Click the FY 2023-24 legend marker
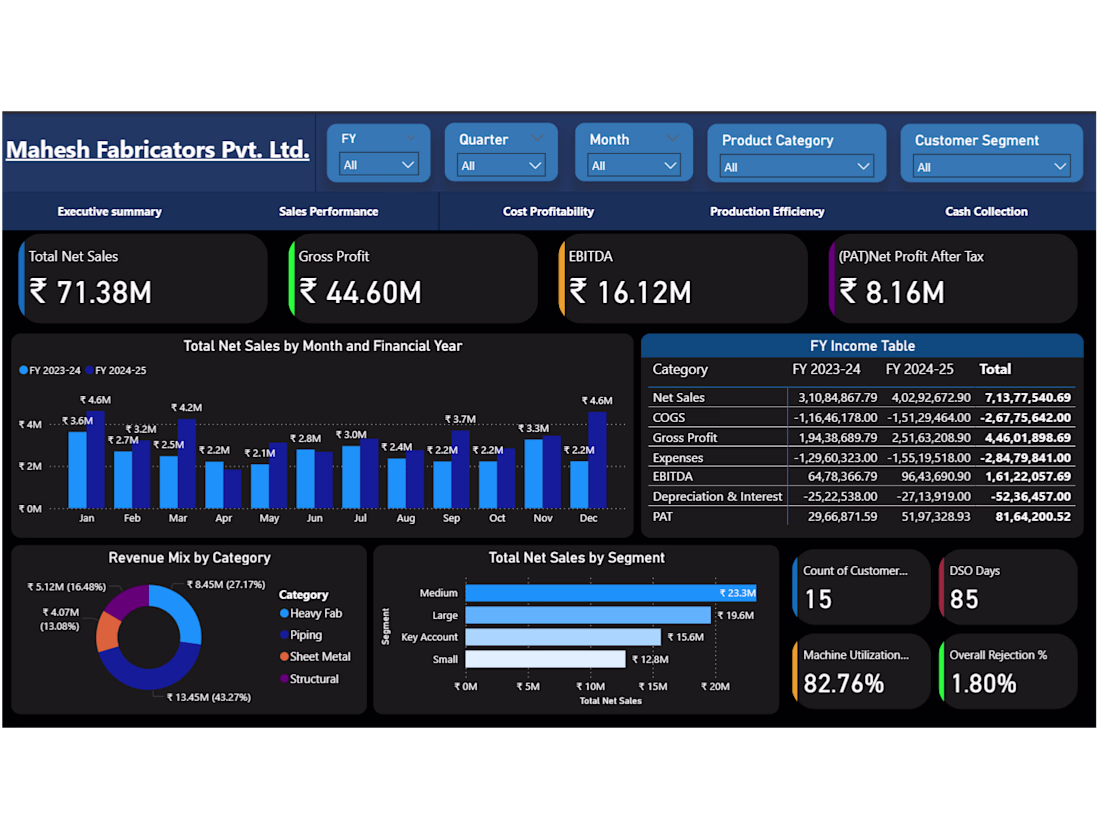Screen dimensions: 1100x825 tap(24, 370)
